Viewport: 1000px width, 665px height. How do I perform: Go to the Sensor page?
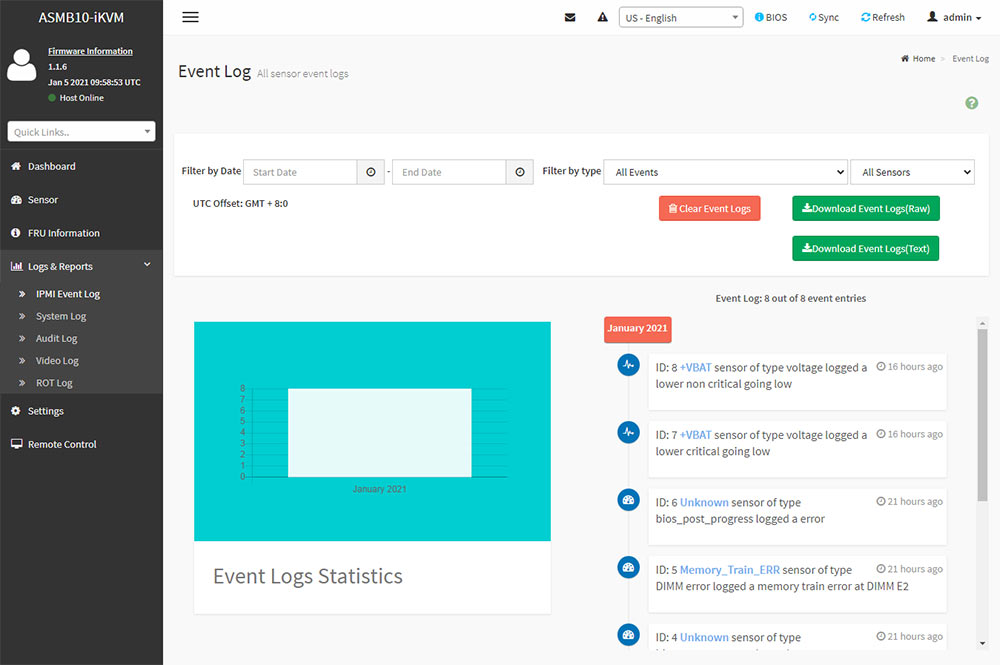(43, 200)
